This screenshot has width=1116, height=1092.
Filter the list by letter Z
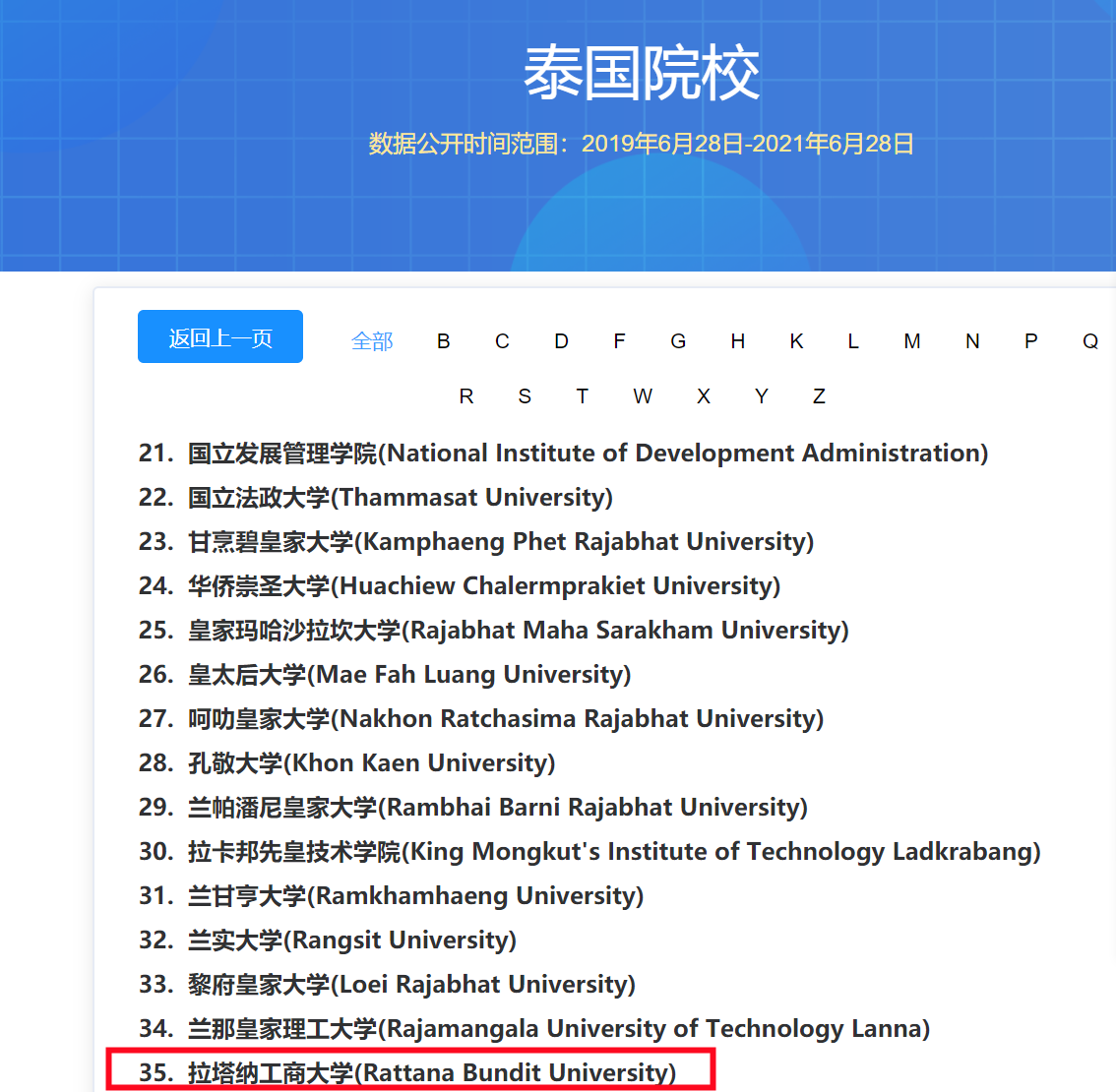click(x=819, y=396)
